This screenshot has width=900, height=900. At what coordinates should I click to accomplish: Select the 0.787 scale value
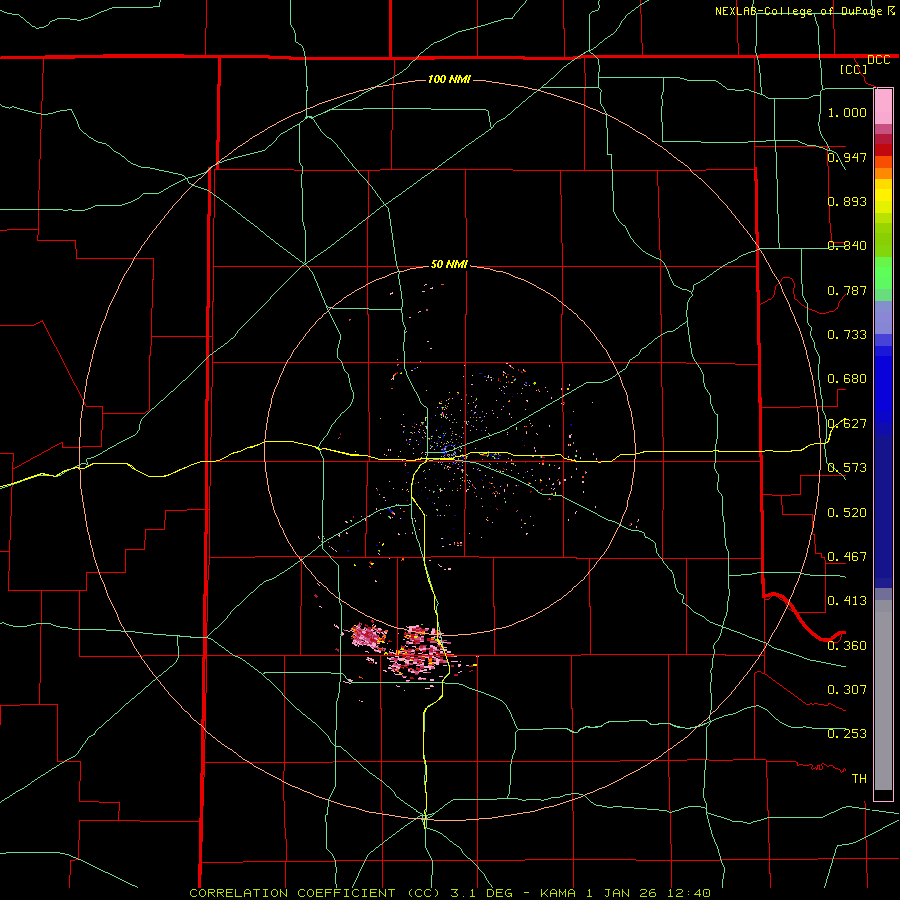[847, 290]
